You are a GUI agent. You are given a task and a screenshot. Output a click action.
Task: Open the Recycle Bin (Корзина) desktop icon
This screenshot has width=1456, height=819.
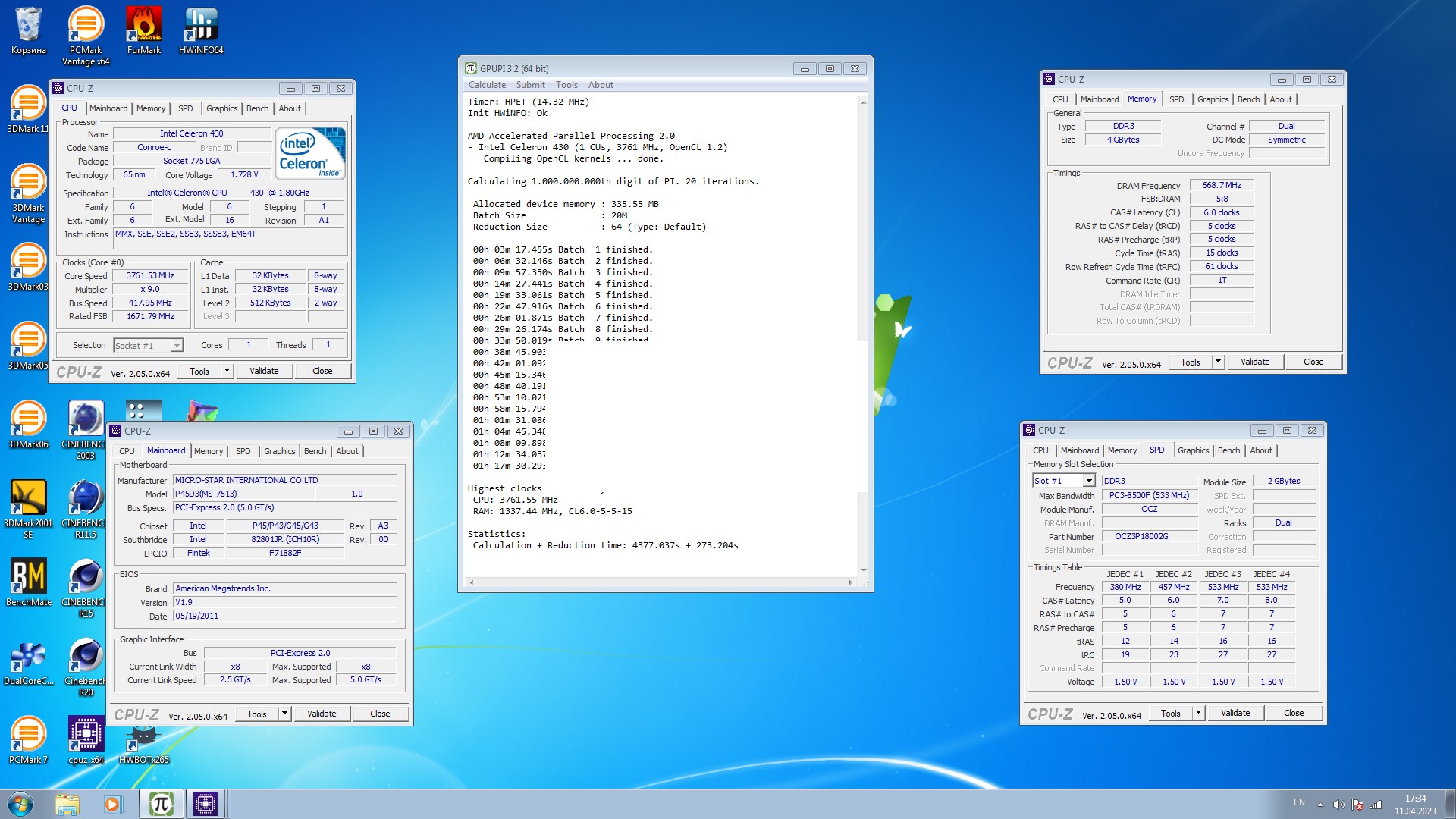[28, 31]
